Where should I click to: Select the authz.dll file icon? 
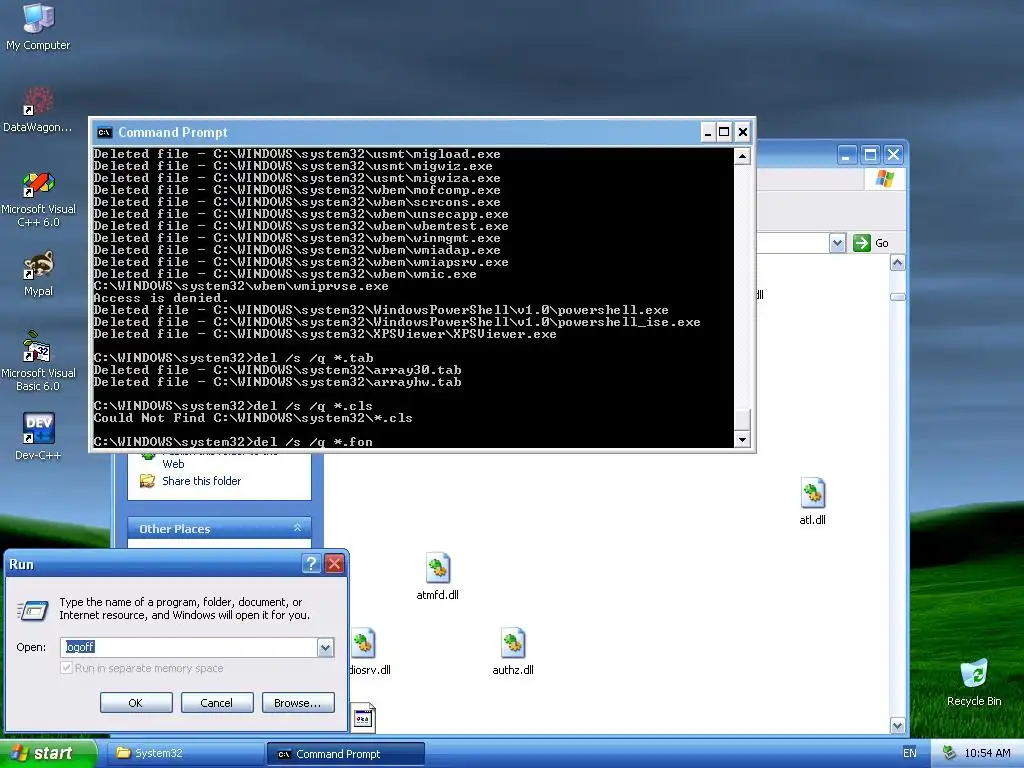(513, 650)
